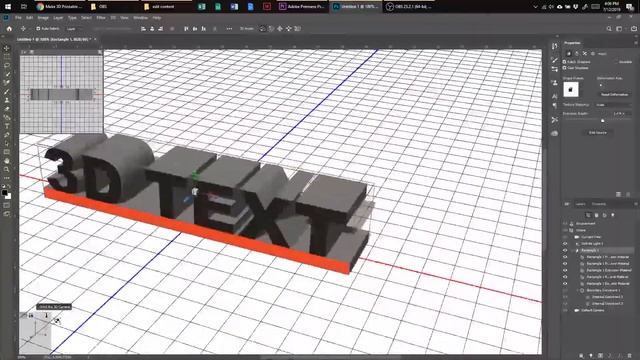Open the Layer dropdown next to Auto-Select

pyautogui.click(x=76, y=29)
